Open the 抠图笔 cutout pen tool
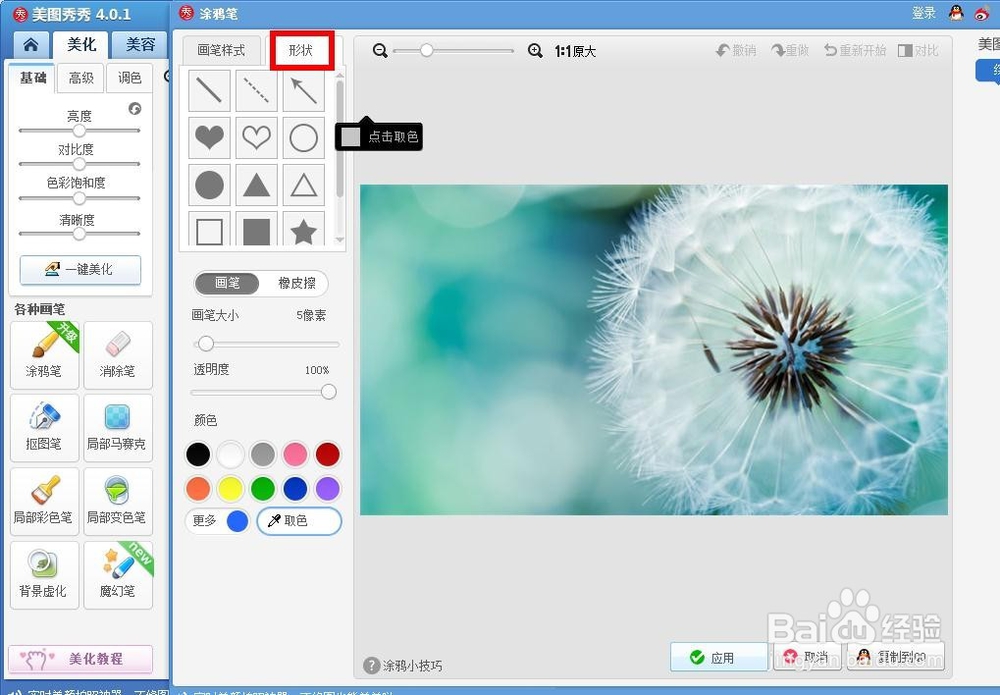The image size is (1000, 695). pos(45,428)
